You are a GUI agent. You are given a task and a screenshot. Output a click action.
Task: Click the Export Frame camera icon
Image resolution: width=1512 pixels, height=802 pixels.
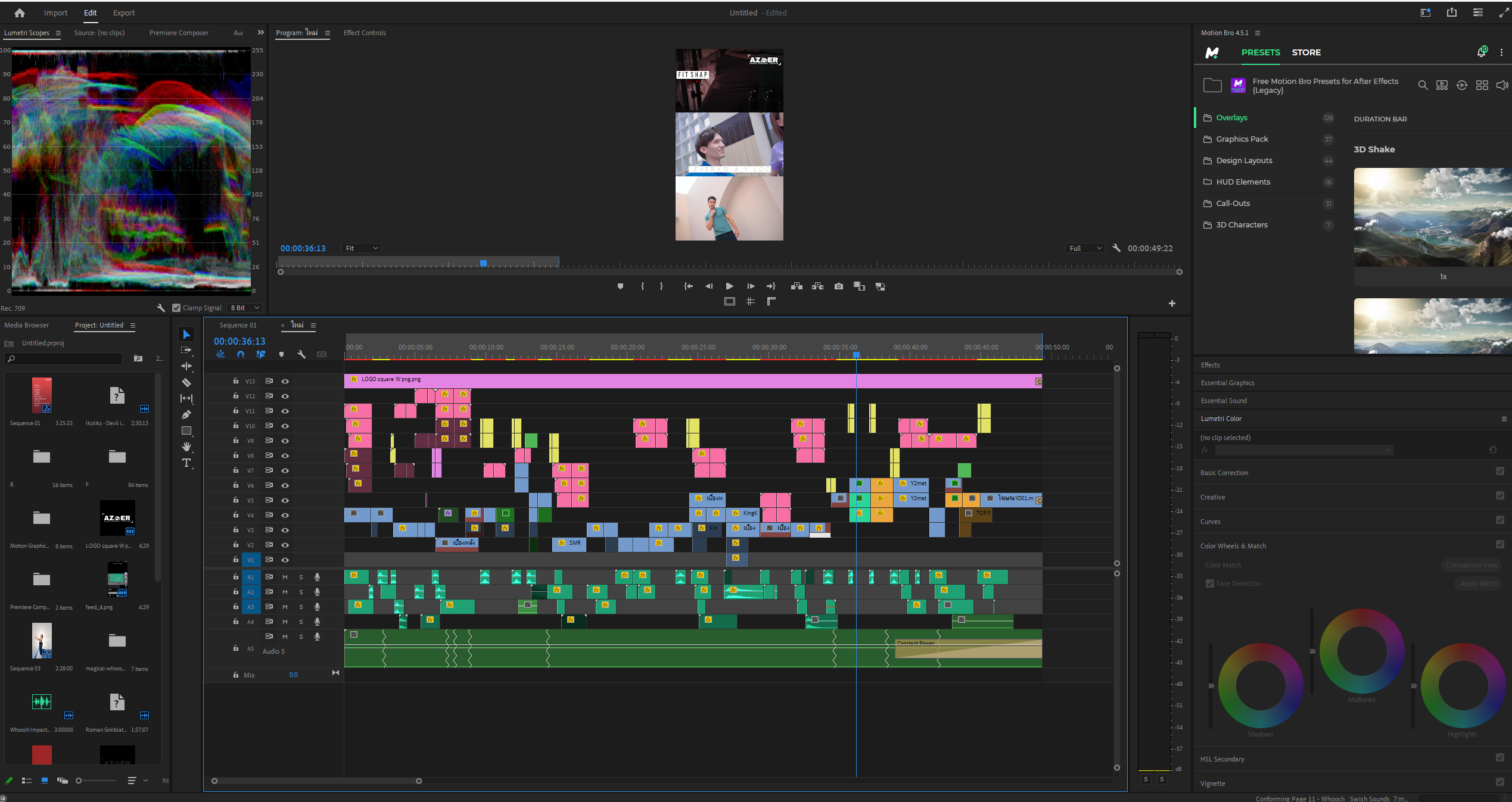click(839, 286)
